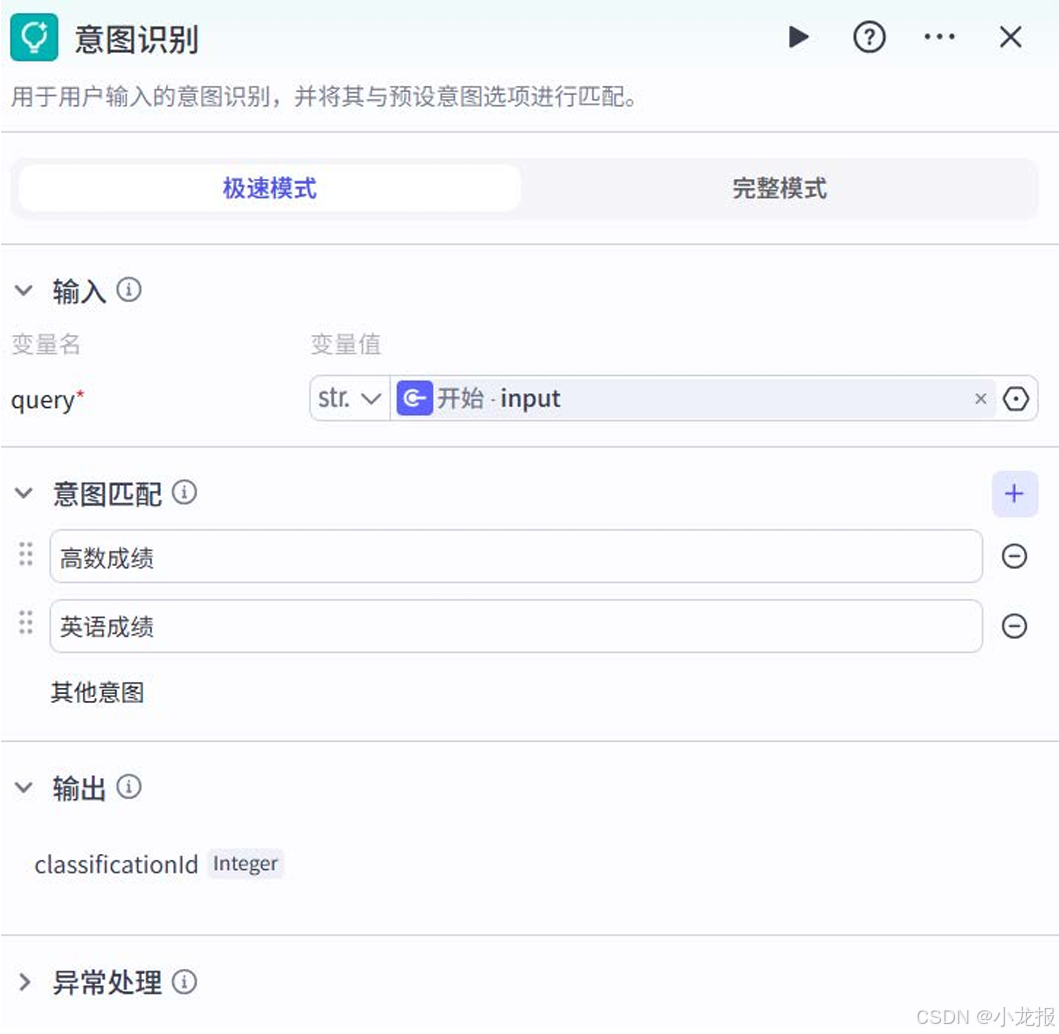
Task: Collapse the 输出 section
Action: [23, 788]
